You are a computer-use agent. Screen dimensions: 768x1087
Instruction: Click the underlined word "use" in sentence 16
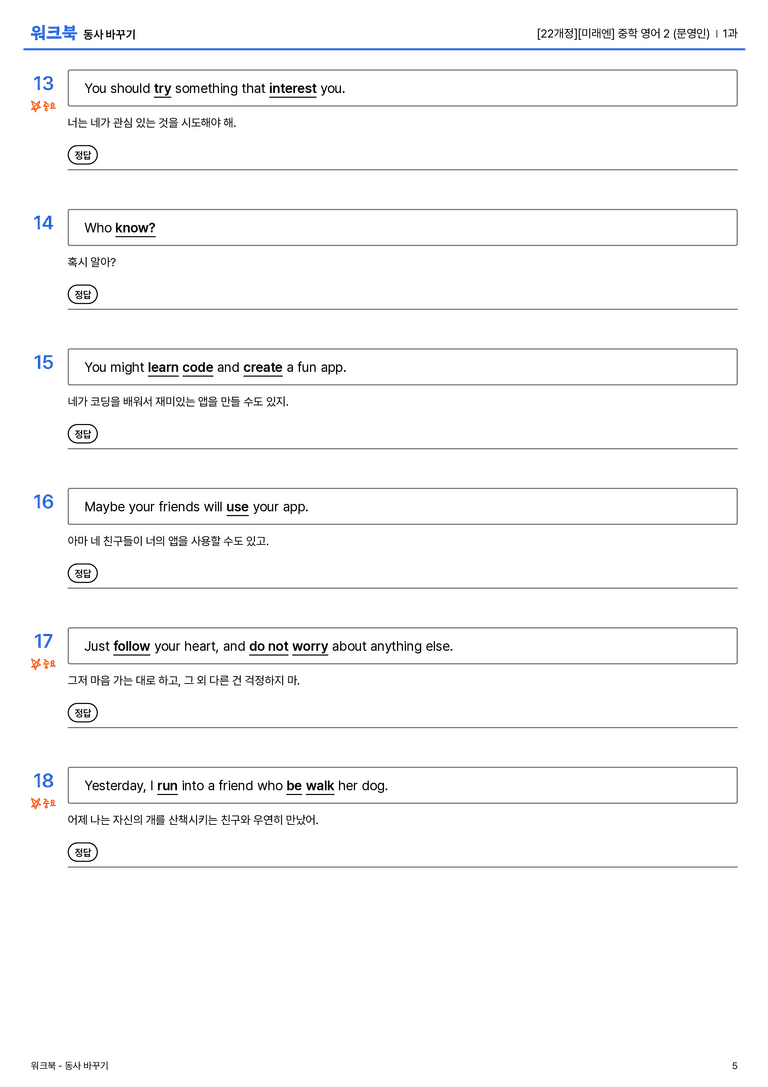coord(237,507)
